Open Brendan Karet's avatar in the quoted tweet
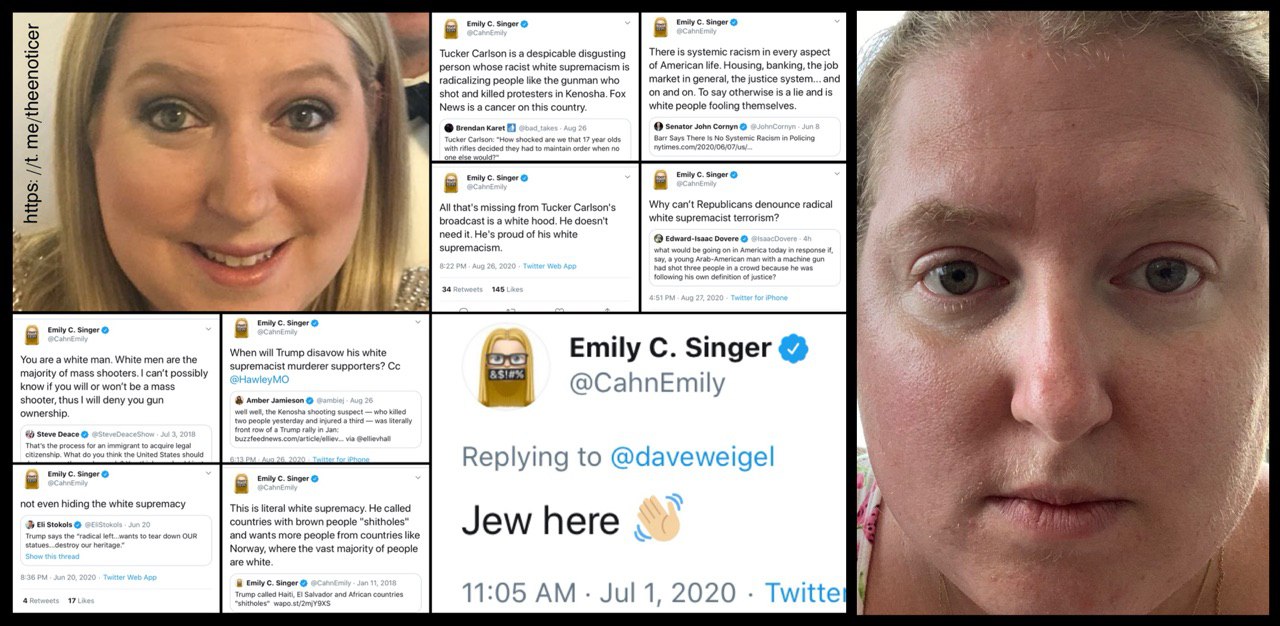This screenshot has height=626, width=1280. 450,128
